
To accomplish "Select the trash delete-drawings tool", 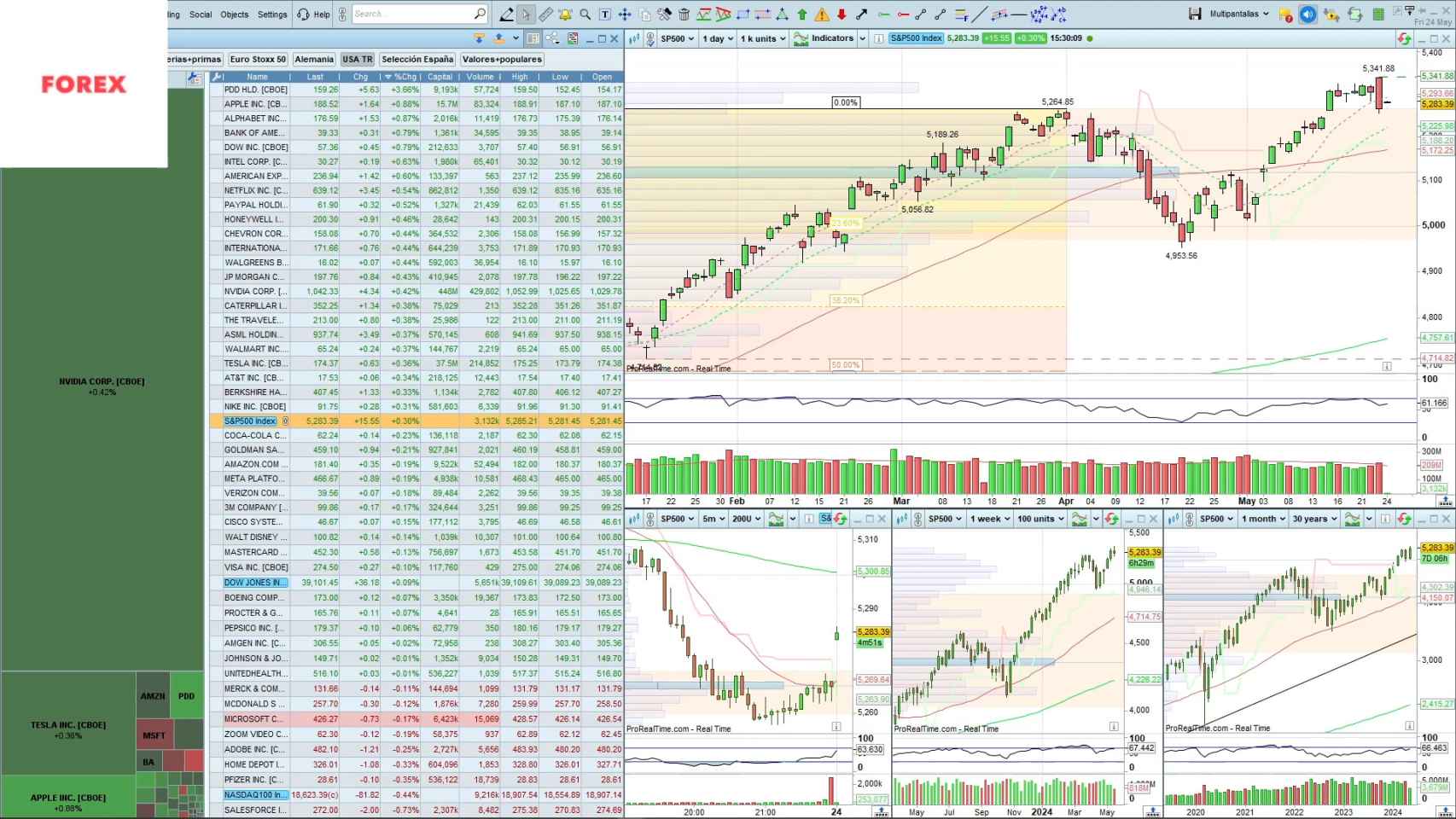I will pyautogui.click(x=684, y=14).
